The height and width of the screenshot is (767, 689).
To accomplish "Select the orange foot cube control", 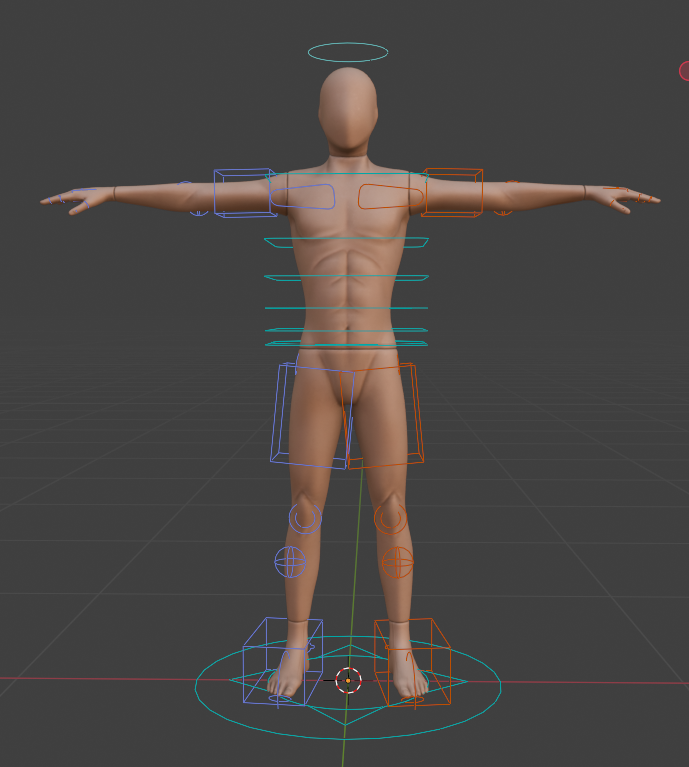I will [x=413, y=662].
